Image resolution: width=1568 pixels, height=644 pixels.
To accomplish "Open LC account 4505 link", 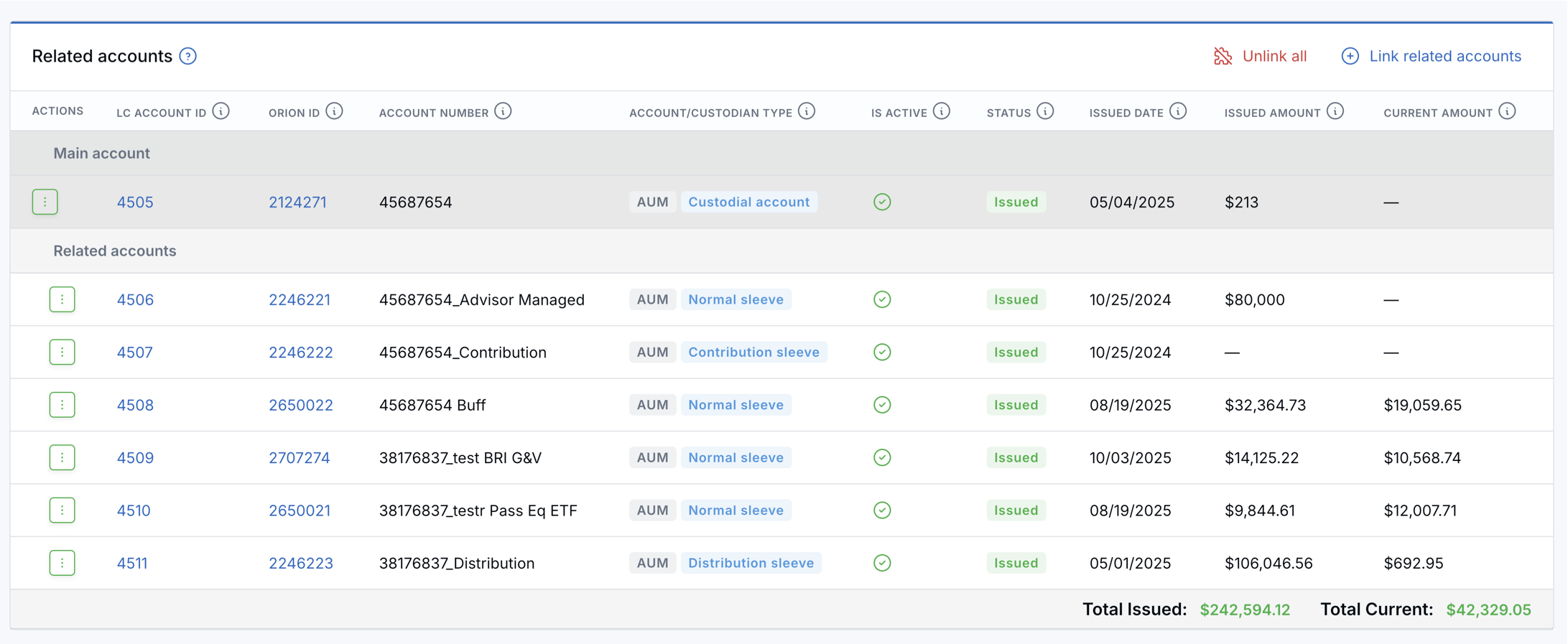I will click(x=135, y=202).
